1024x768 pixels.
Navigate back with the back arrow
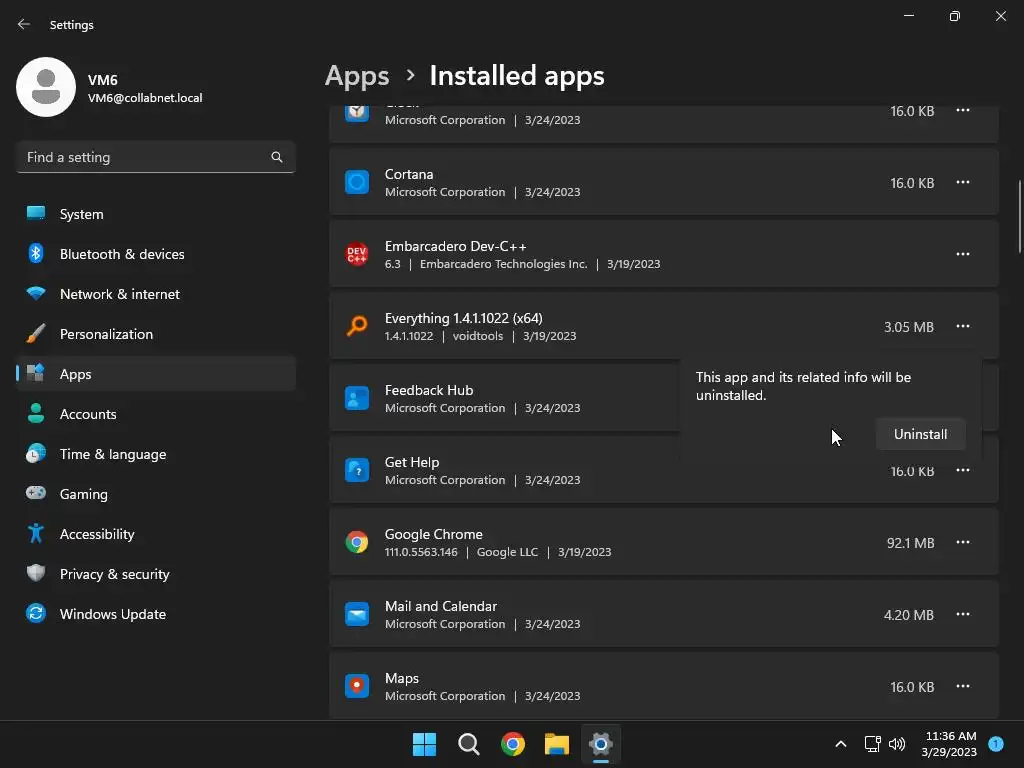[24, 25]
